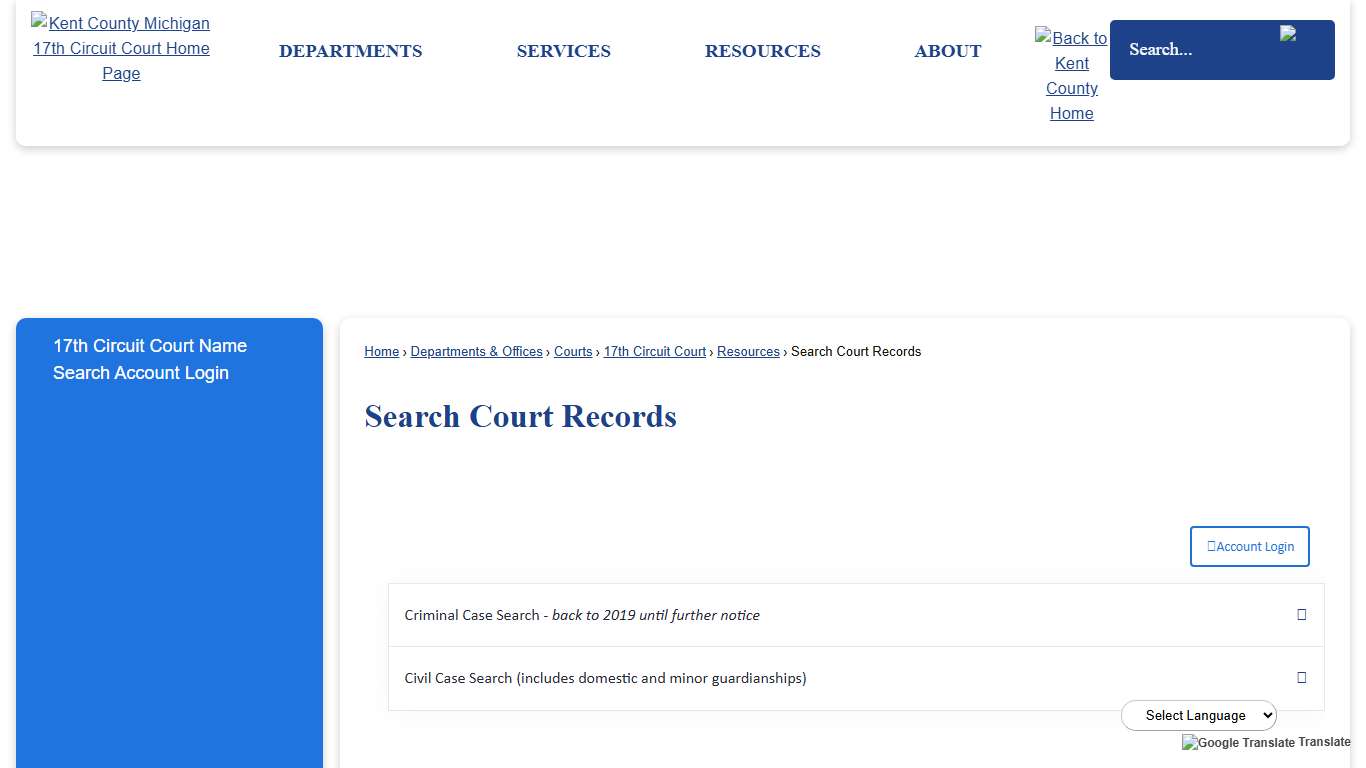The image size is (1366, 768).
Task: Click the expander icon on Criminal Case Search row
Action: click(1301, 615)
